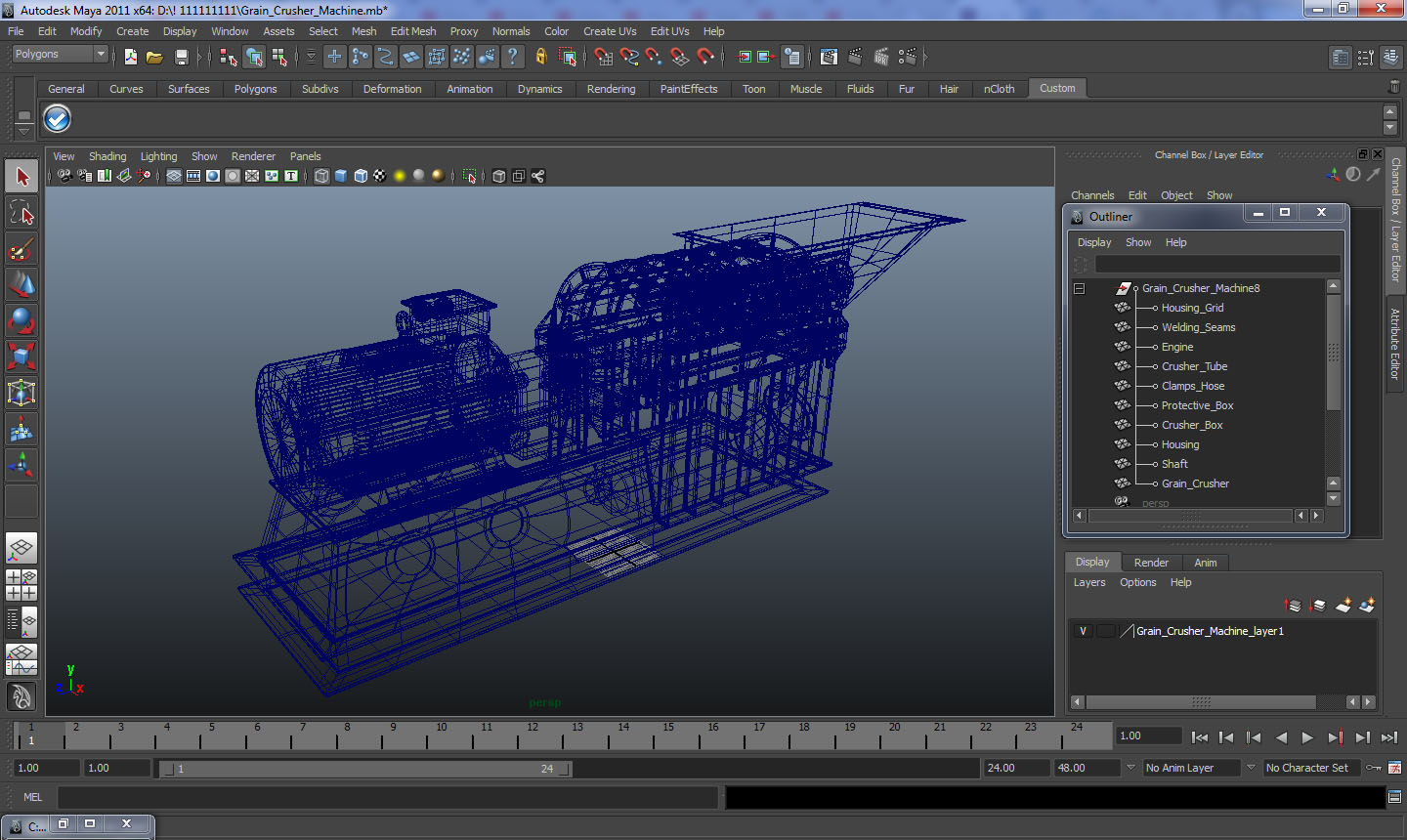Open the Create UVs menu
Screen dimensions: 1407x840
(610, 31)
